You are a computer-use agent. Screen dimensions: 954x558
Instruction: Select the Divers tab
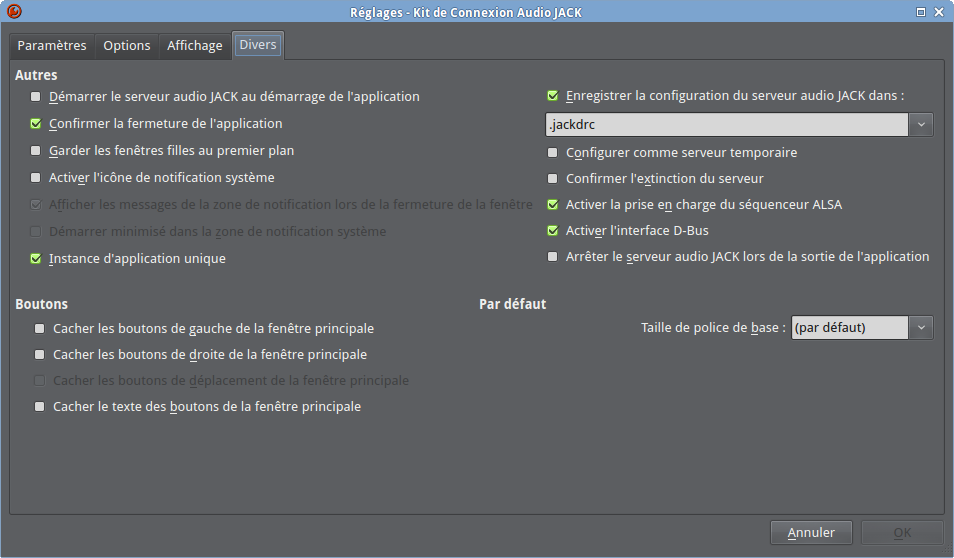point(258,45)
